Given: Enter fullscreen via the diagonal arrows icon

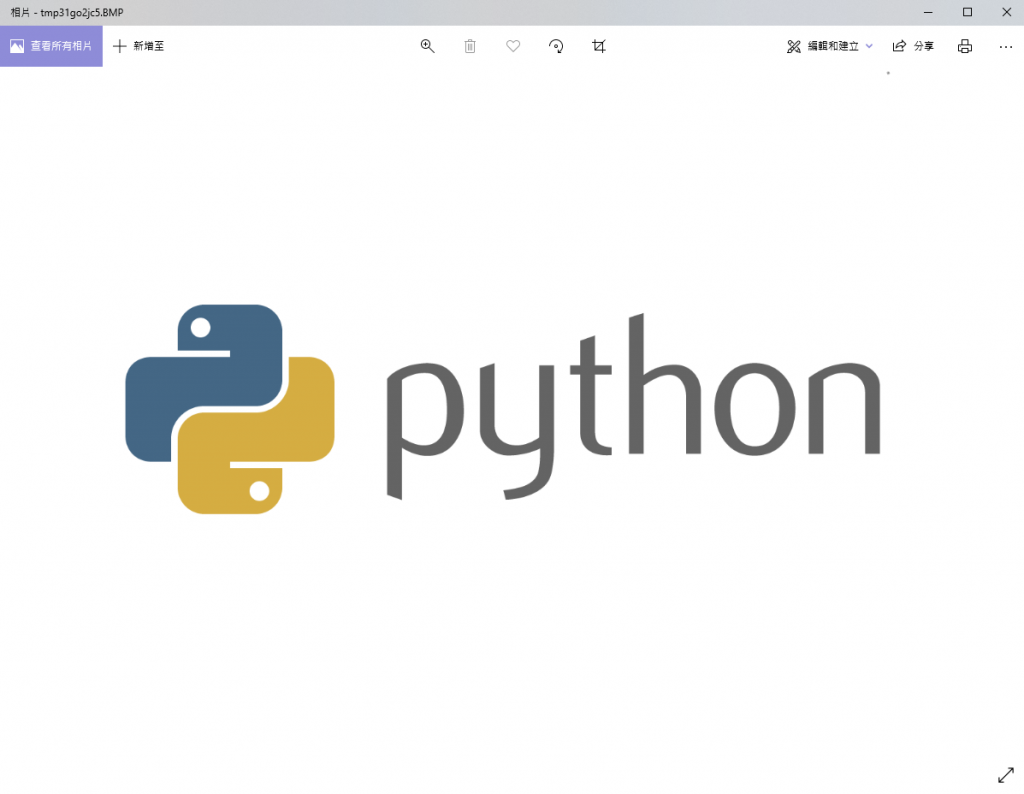Looking at the screenshot, I should [1006, 775].
